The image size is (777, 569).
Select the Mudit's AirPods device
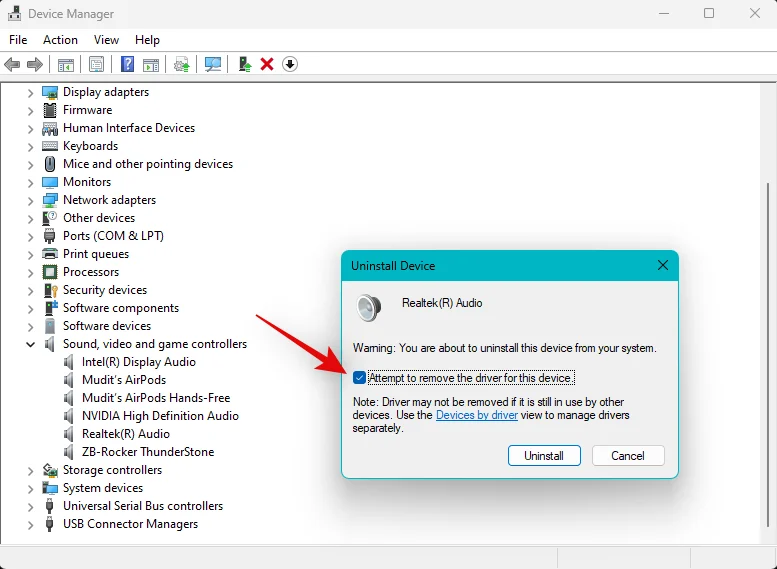coord(124,380)
